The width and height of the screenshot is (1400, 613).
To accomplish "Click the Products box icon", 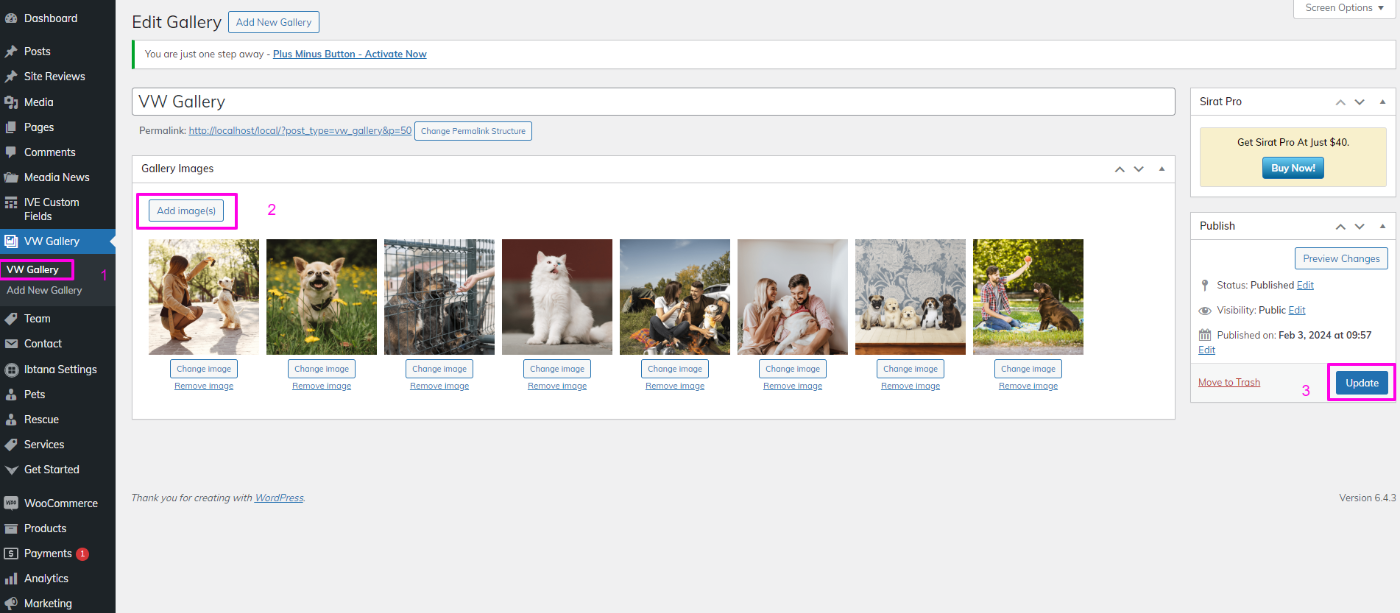I will tap(11, 528).
